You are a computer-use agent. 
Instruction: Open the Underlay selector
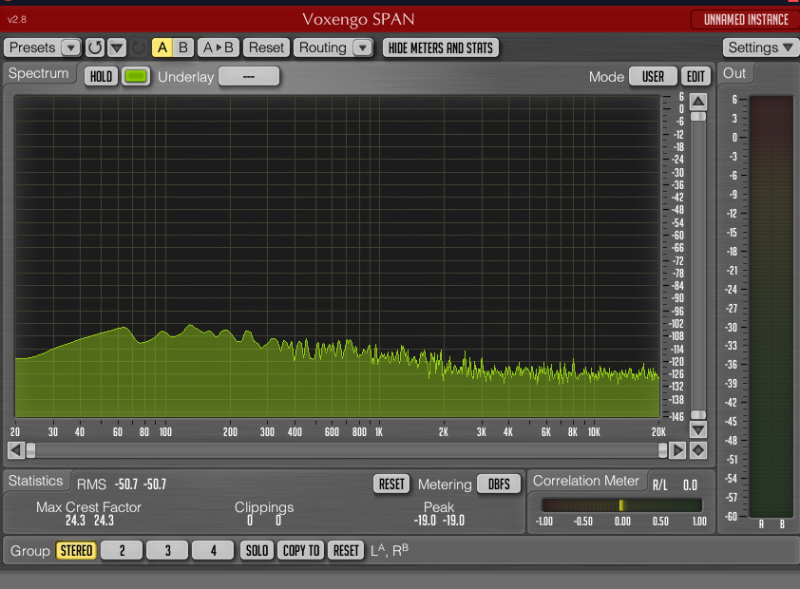[x=249, y=77]
